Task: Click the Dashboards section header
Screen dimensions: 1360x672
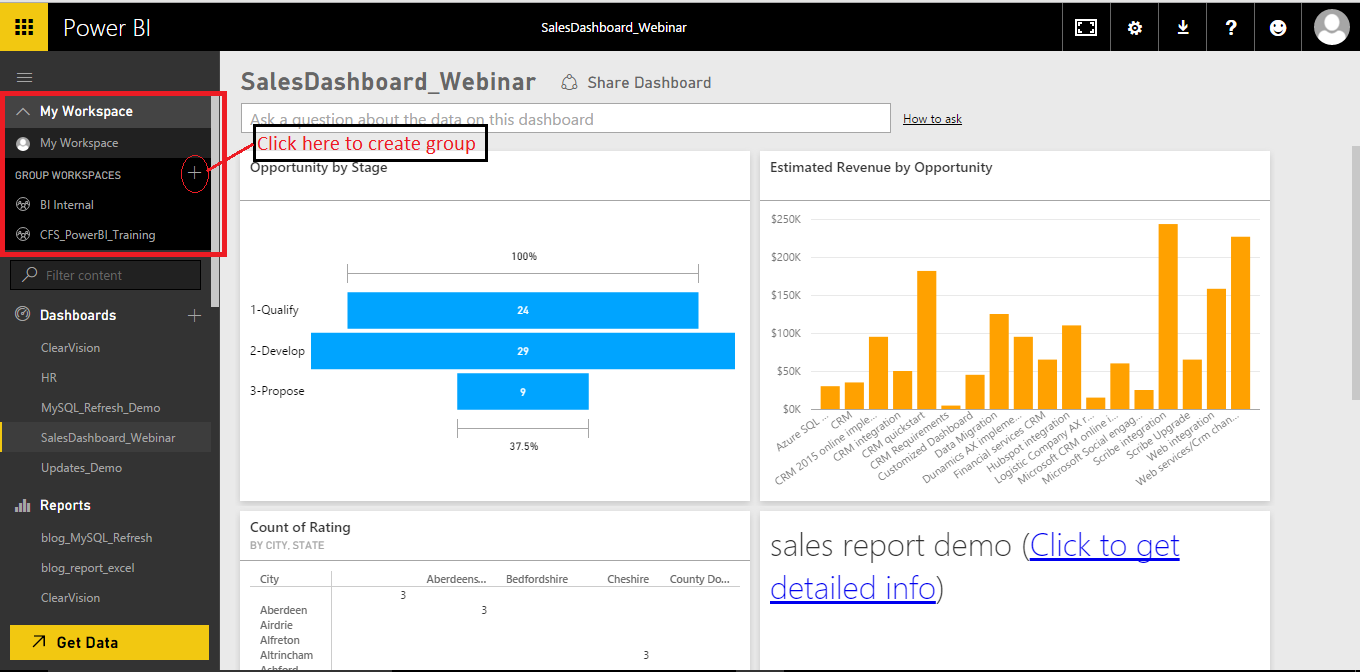Action: point(78,315)
